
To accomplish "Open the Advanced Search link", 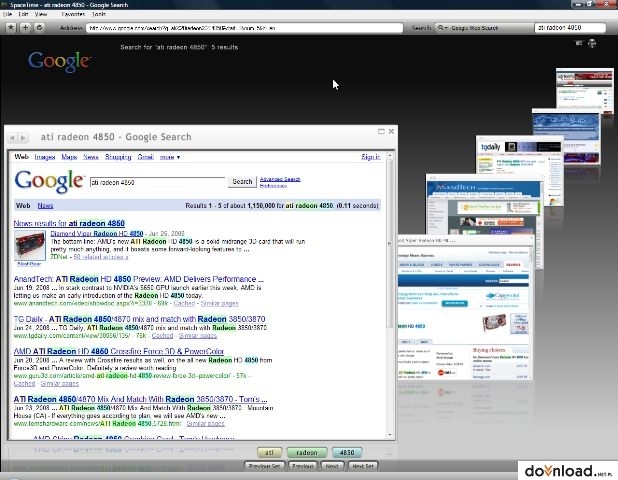I will pos(280,179).
